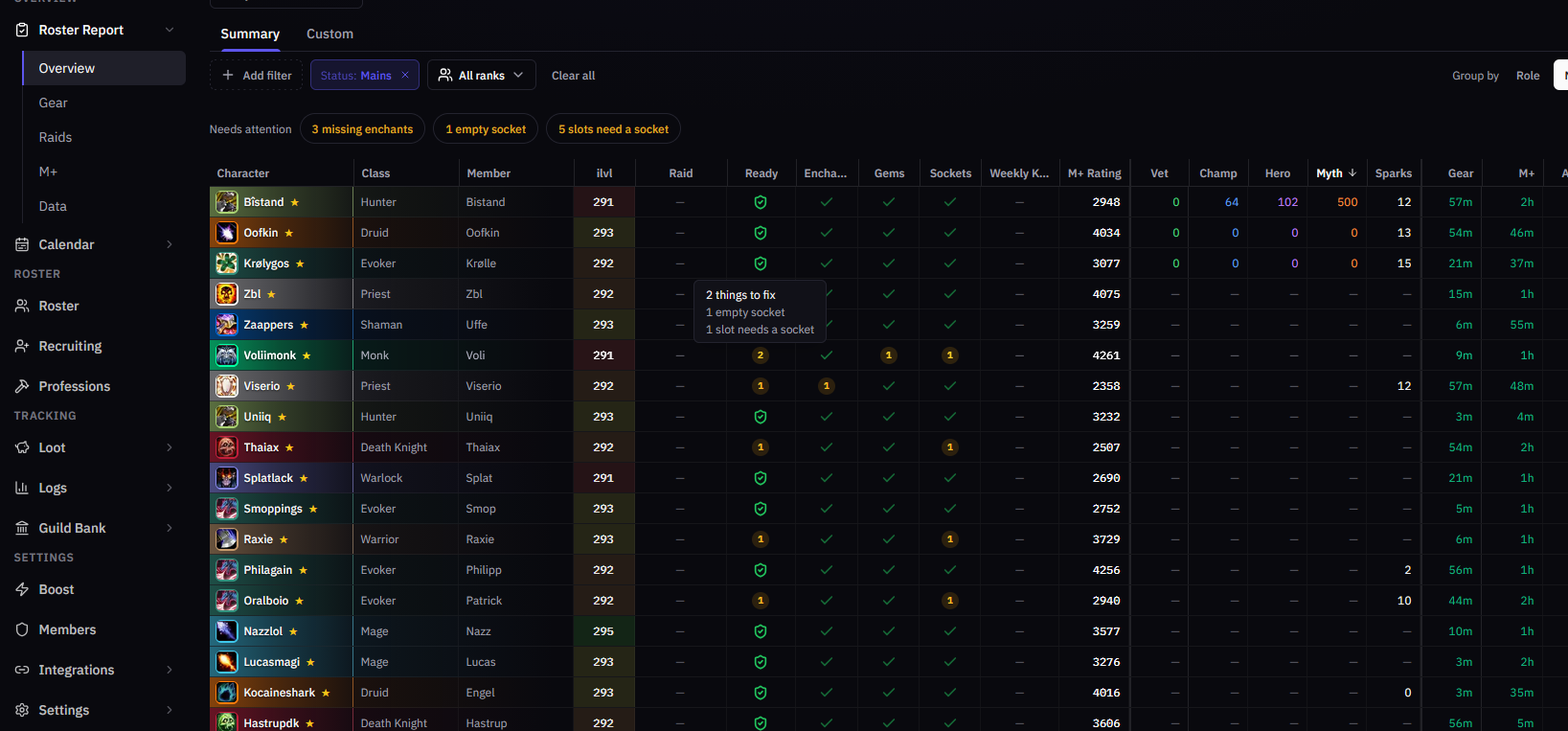1568x731 pixels.
Task: Sort by the ilvl column header
Action: point(604,173)
